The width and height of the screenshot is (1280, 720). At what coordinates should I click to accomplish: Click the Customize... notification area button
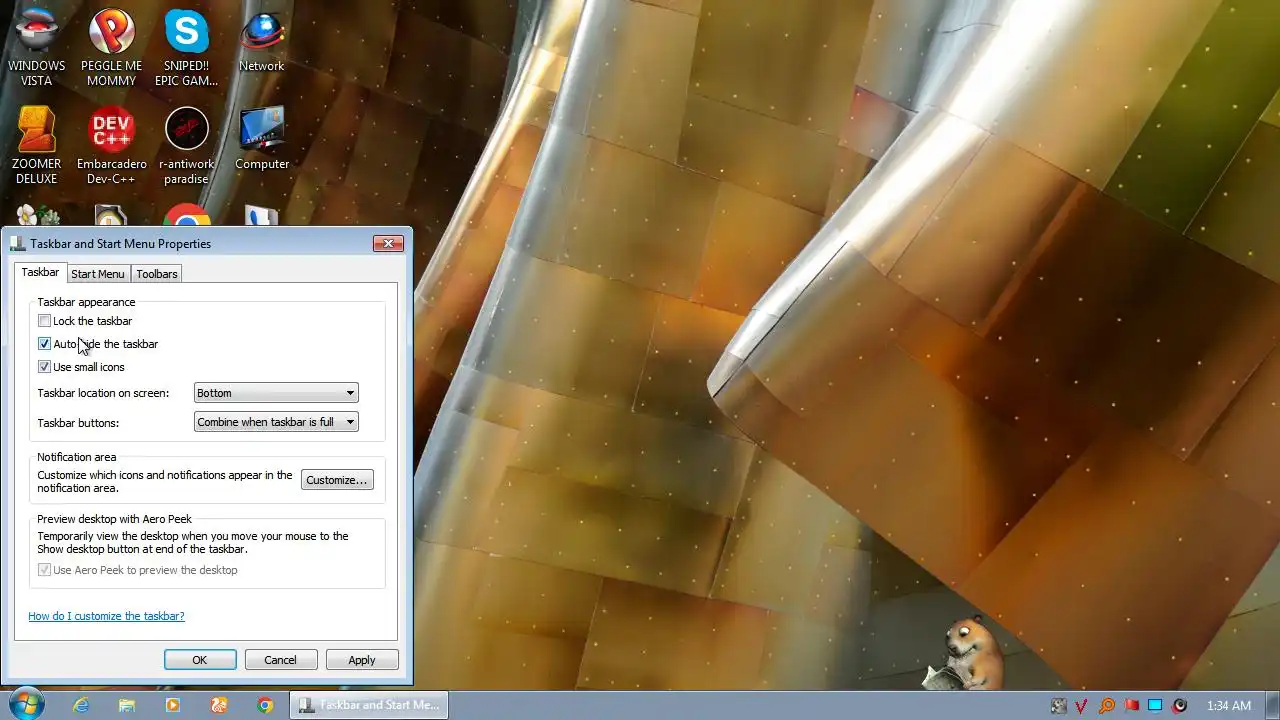point(337,480)
